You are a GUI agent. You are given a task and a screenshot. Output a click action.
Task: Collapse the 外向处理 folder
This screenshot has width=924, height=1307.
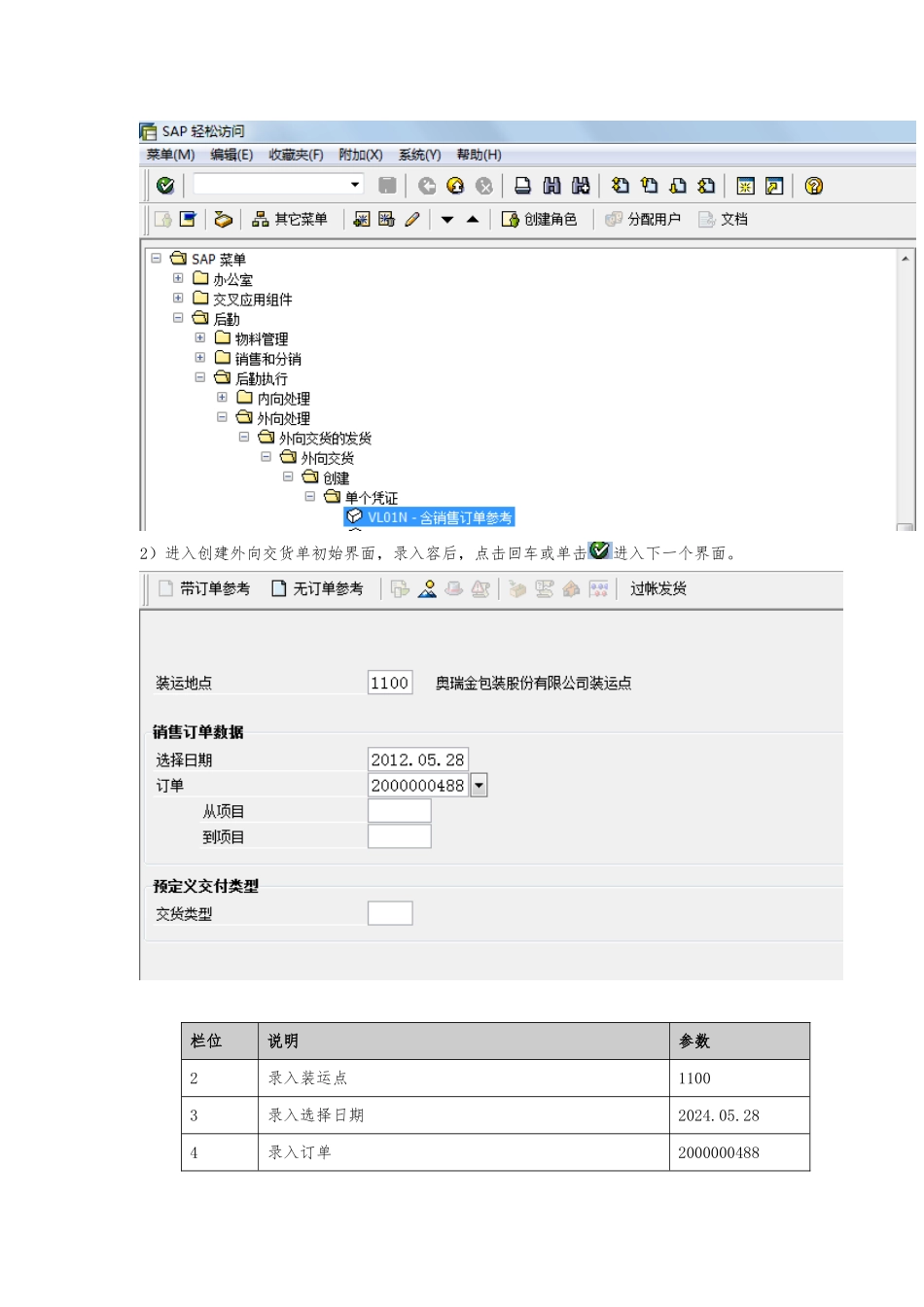(222, 417)
